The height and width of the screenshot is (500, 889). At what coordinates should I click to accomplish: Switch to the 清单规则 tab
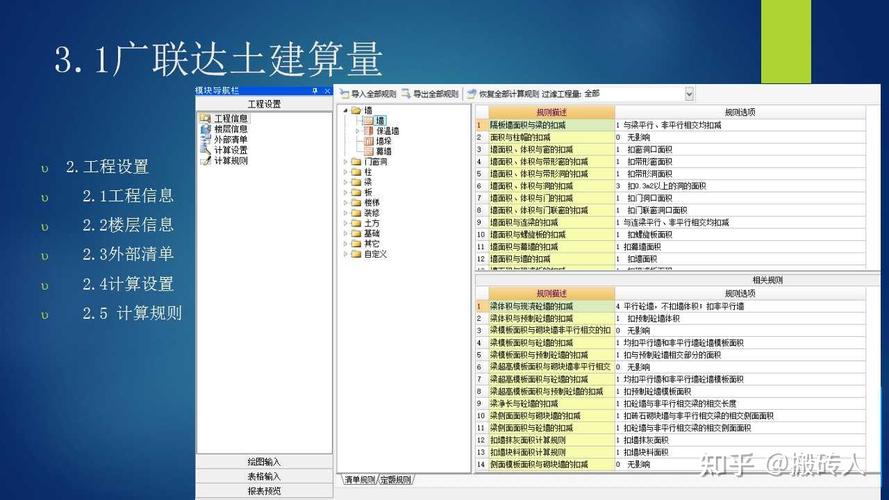tap(359, 480)
